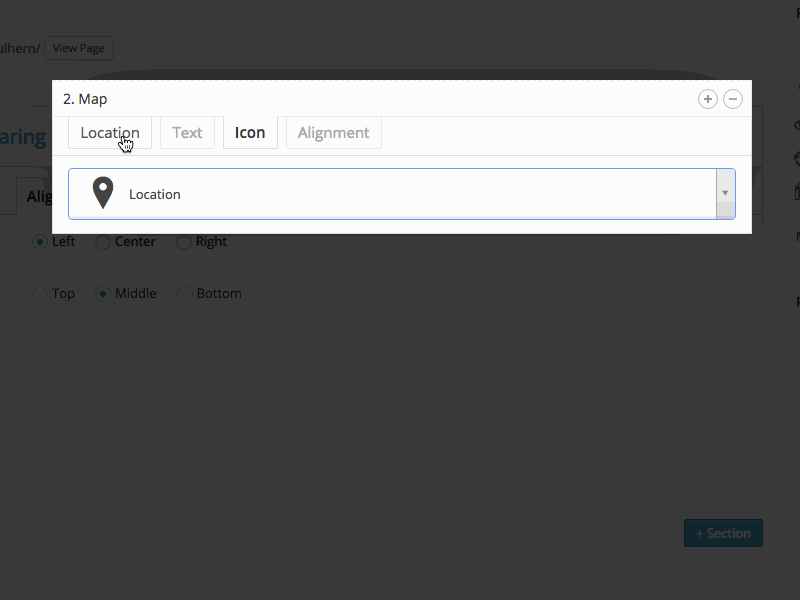The height and width of the screenshot is (600, 800).
Task: Select the Center alignment radio button
Action: [x=103, y=242]
